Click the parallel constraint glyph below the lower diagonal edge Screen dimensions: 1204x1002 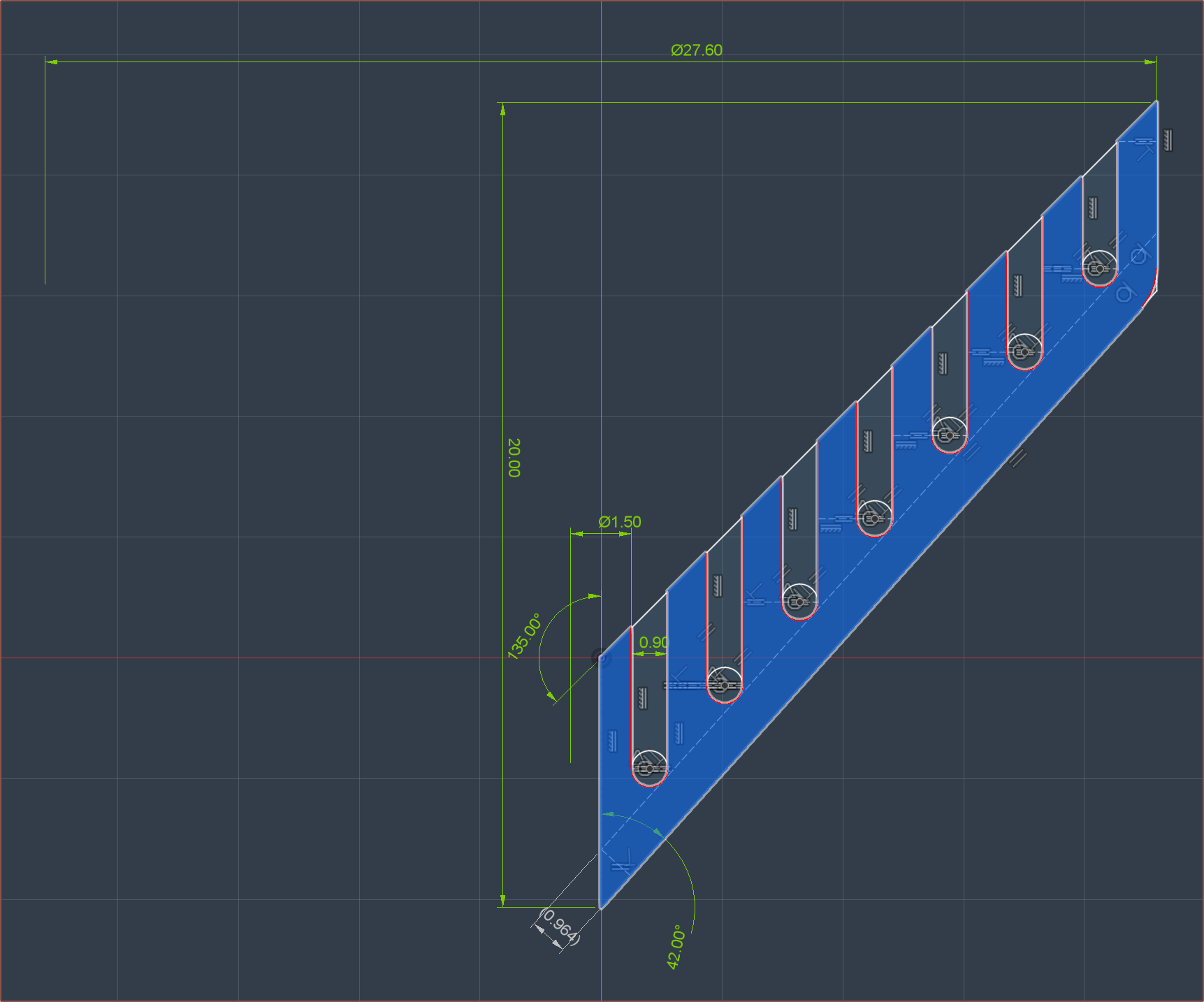1019,458
